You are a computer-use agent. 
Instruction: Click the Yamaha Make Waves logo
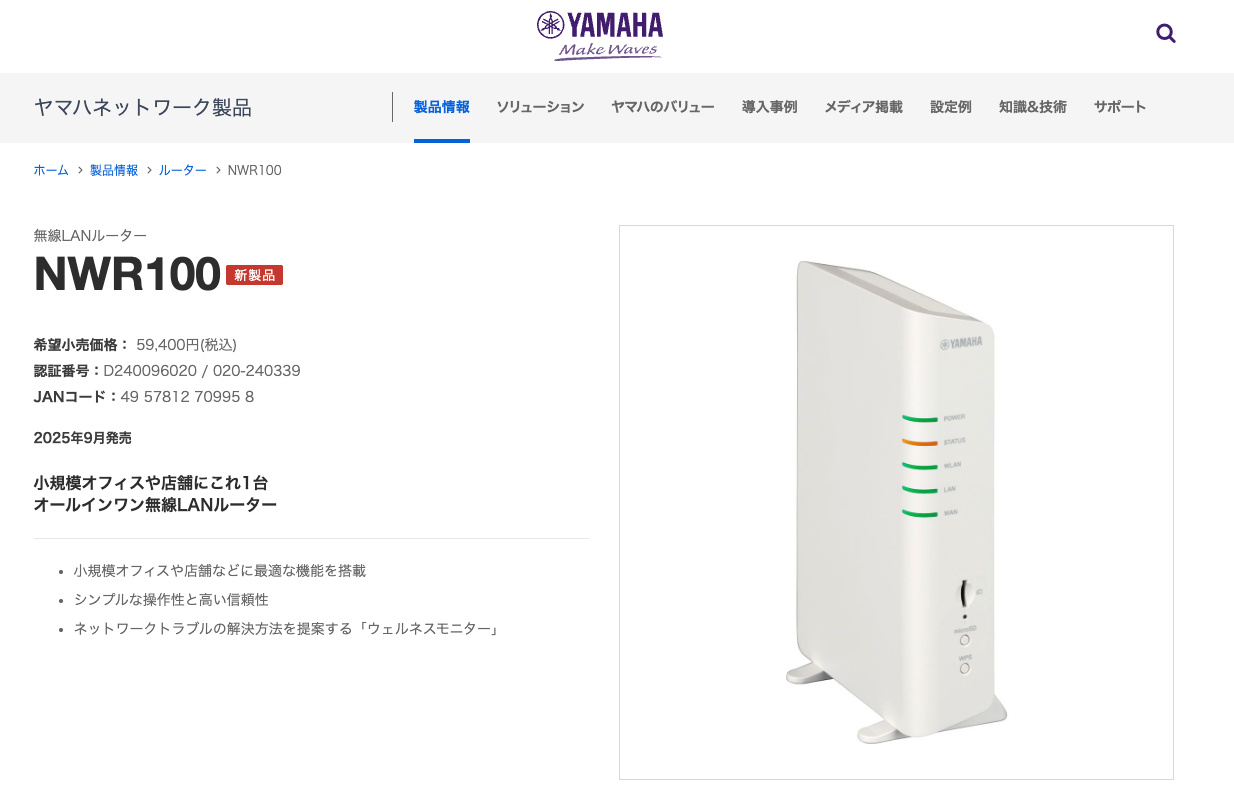[x=599, y=36]
